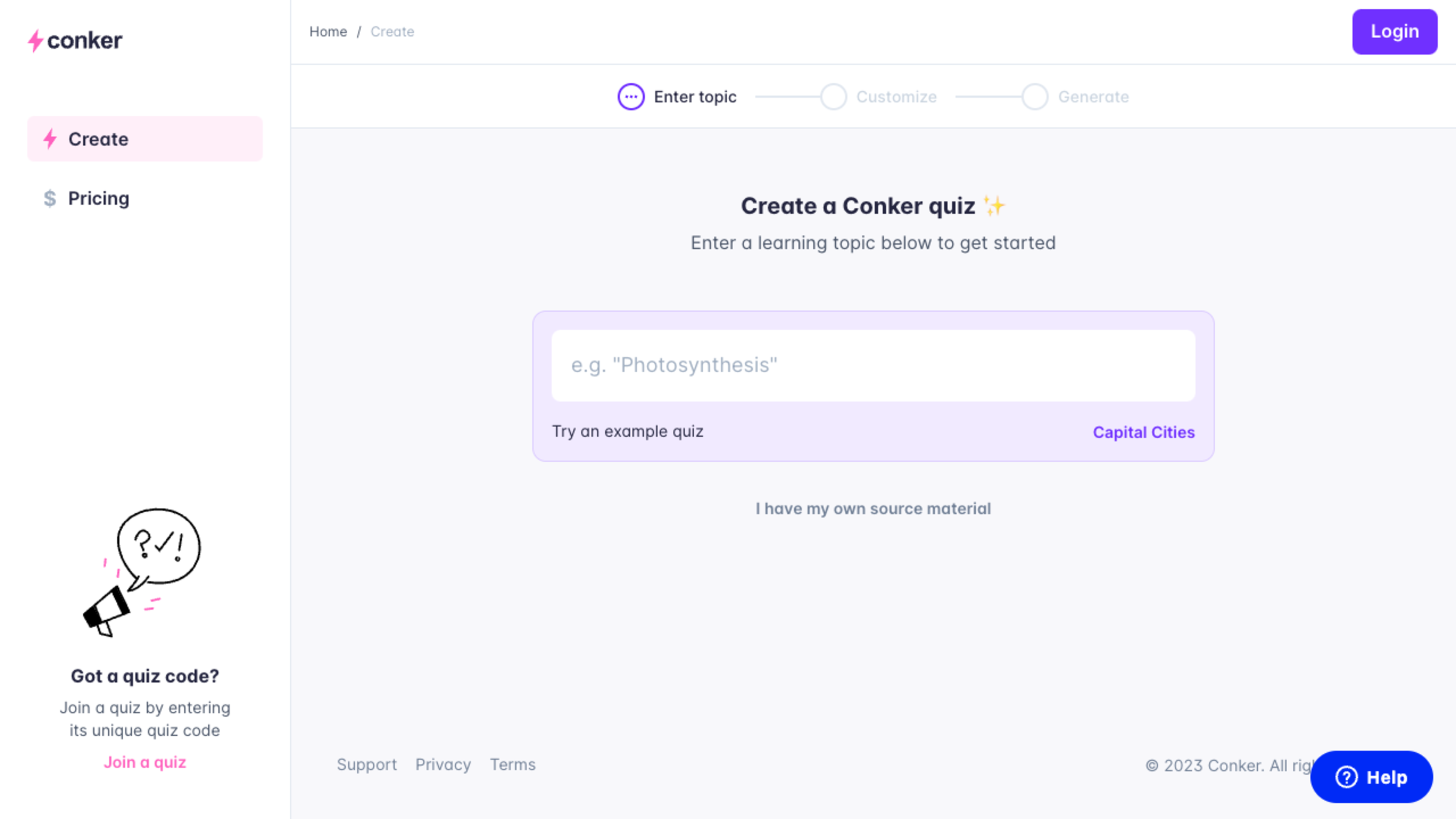Select the Capital Cities example quiz
1456x819 pixels.
click(x=1143, y=432)
